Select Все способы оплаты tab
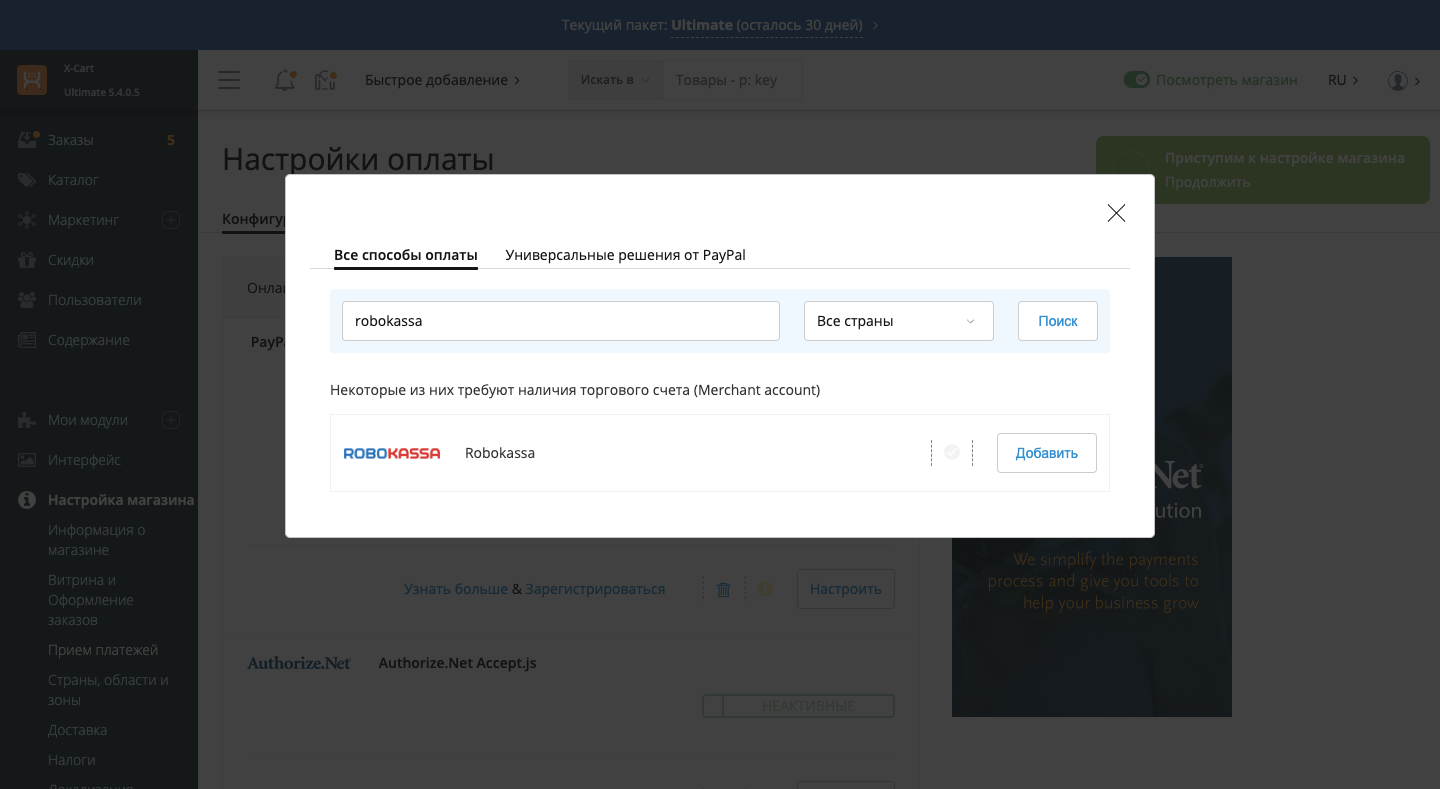Viewport: 1440px width, 789px height. click(x=405, y=255)
